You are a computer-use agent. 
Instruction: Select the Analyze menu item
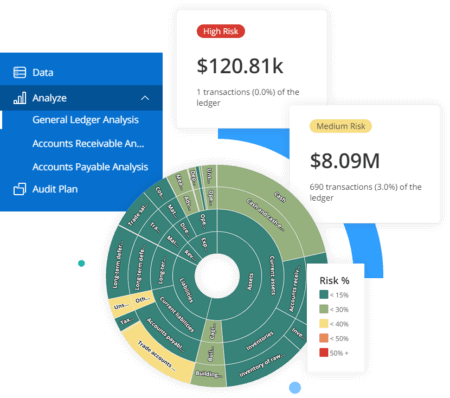coord(81,98)
